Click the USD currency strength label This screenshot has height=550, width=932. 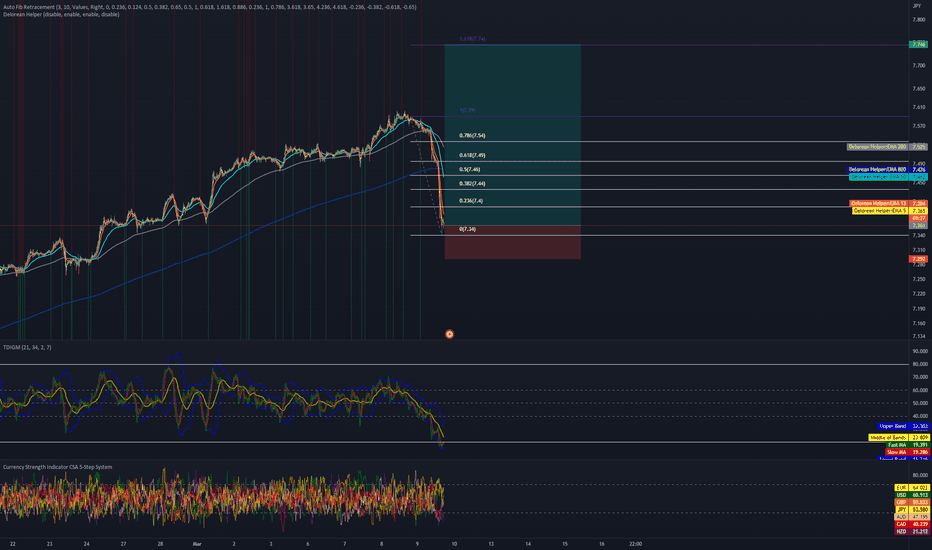pyautogui.click(x=902, y=495)
